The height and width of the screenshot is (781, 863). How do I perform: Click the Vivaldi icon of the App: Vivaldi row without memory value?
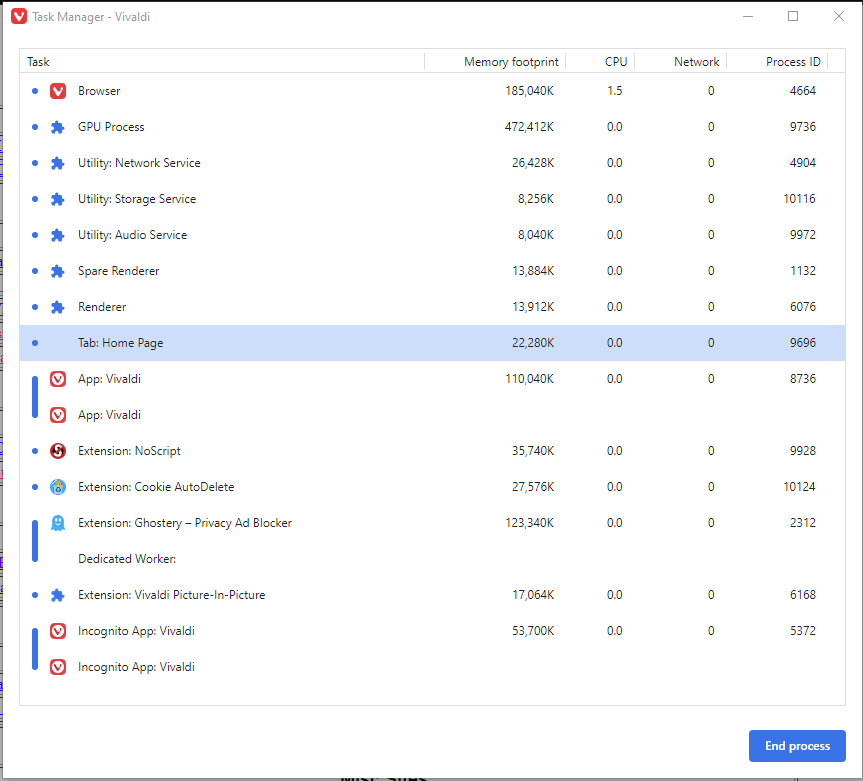(x=58, y=415)
